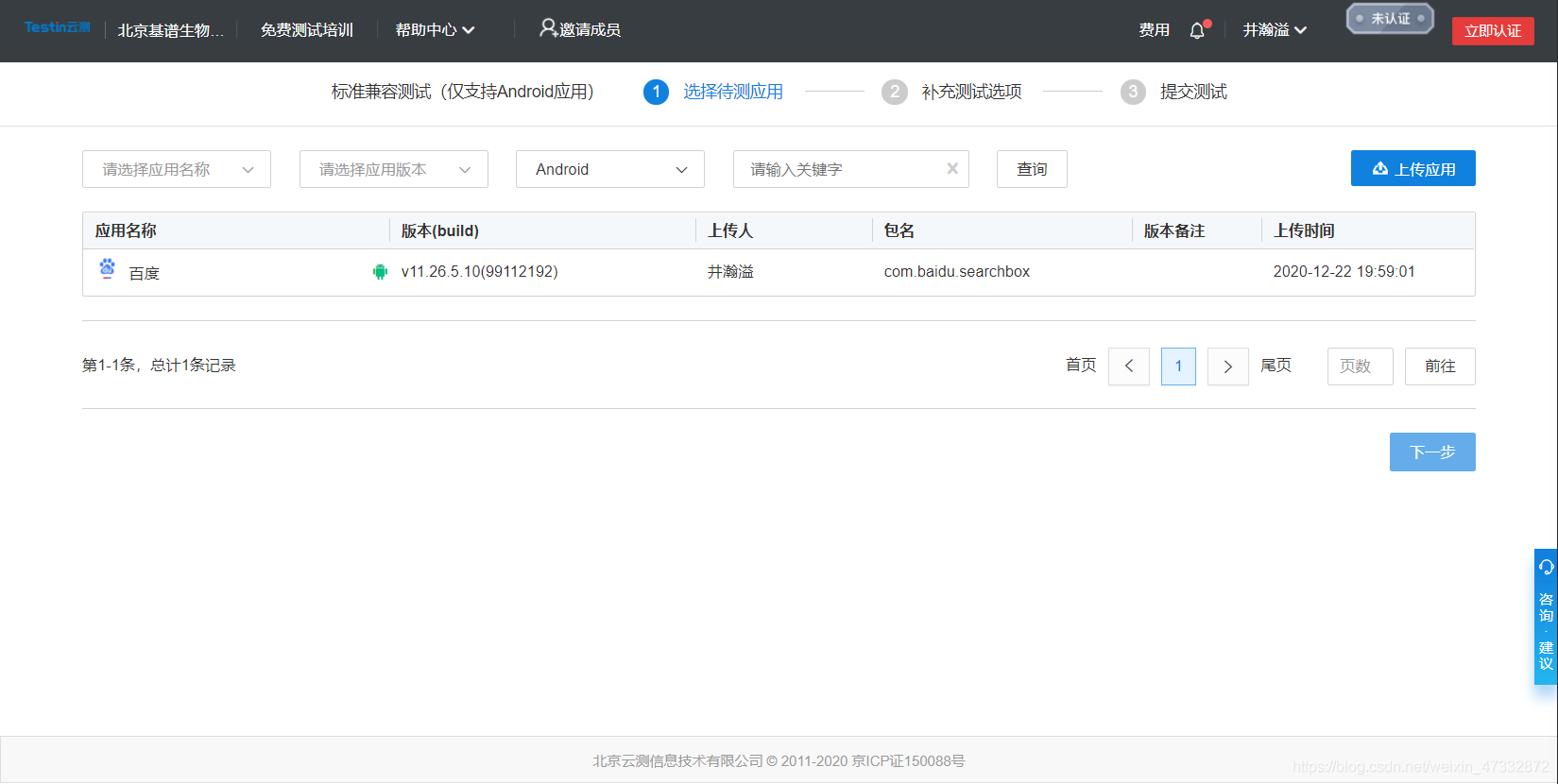Open the 请选择应用名称 dropdown

(x=177, y=169)
